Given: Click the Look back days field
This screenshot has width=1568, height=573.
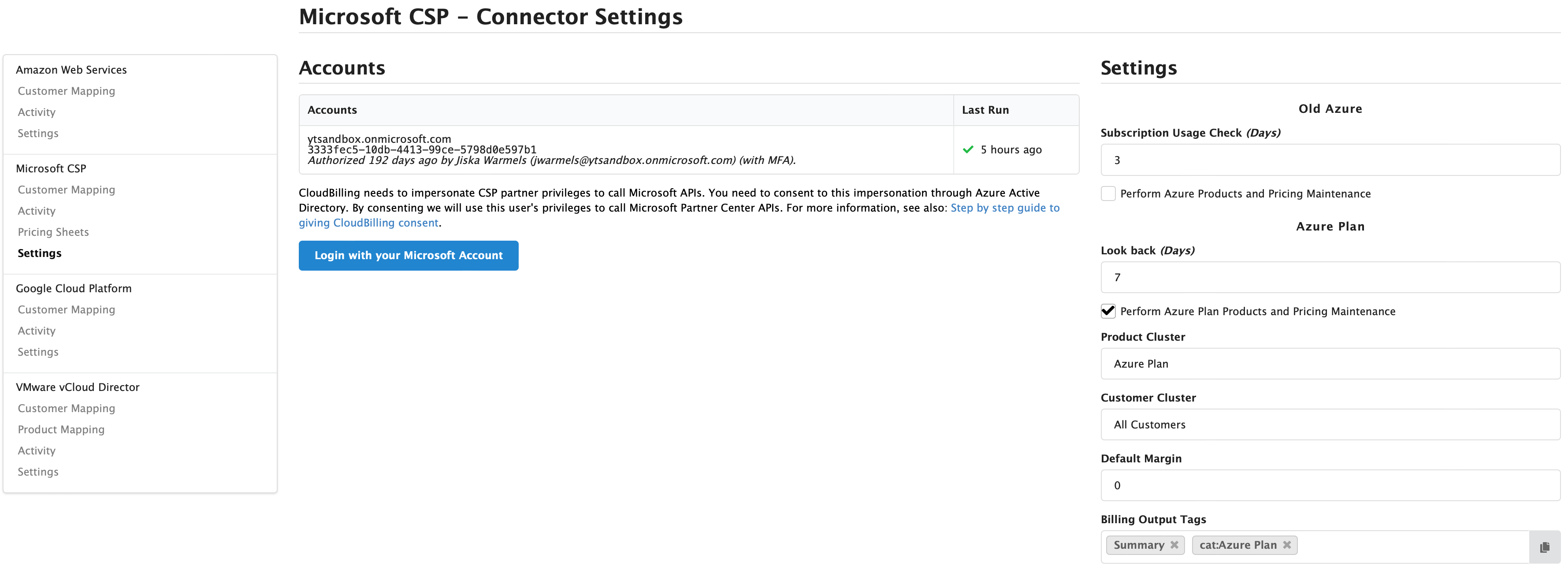Looking at the screenshot, I should 1330,278.
